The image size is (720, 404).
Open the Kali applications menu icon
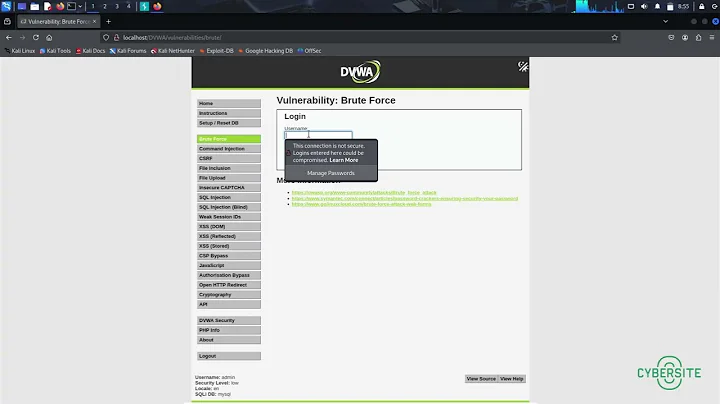point(6,6)
